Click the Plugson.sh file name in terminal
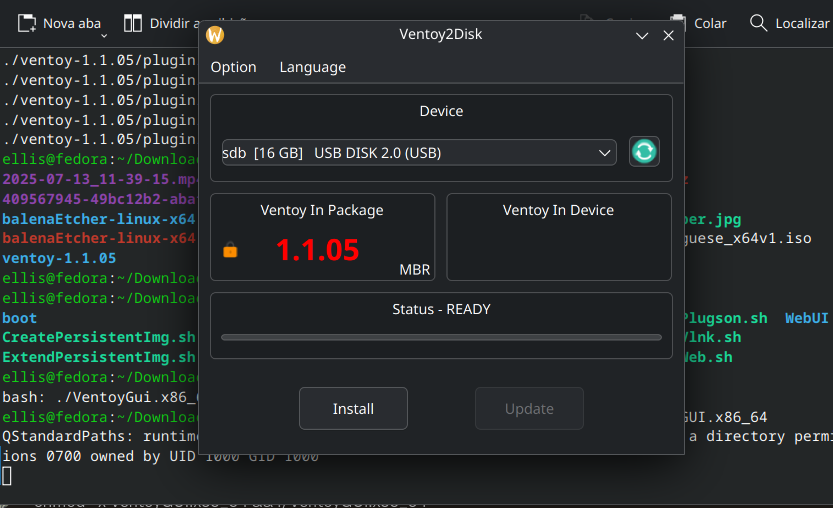The height and width of the screenshot is (508, 833). tap(726, 318)
